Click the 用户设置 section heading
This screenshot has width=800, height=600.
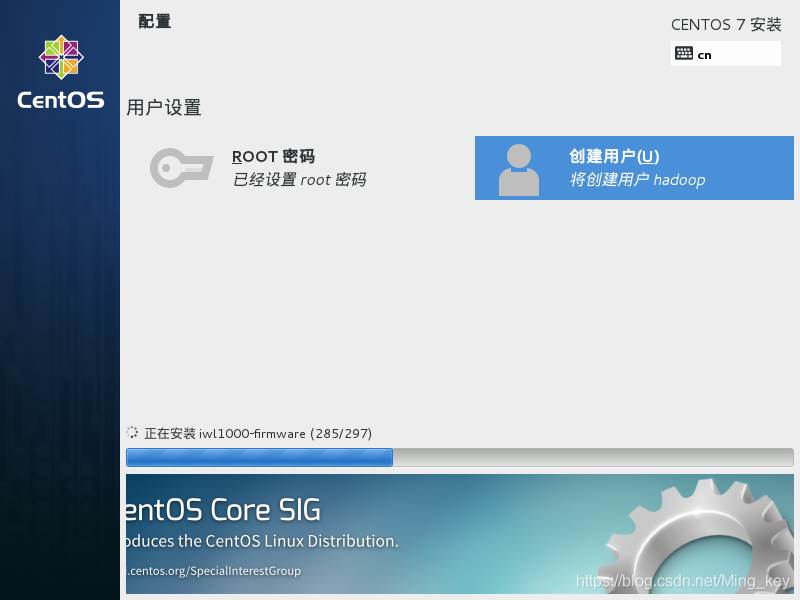164,108
